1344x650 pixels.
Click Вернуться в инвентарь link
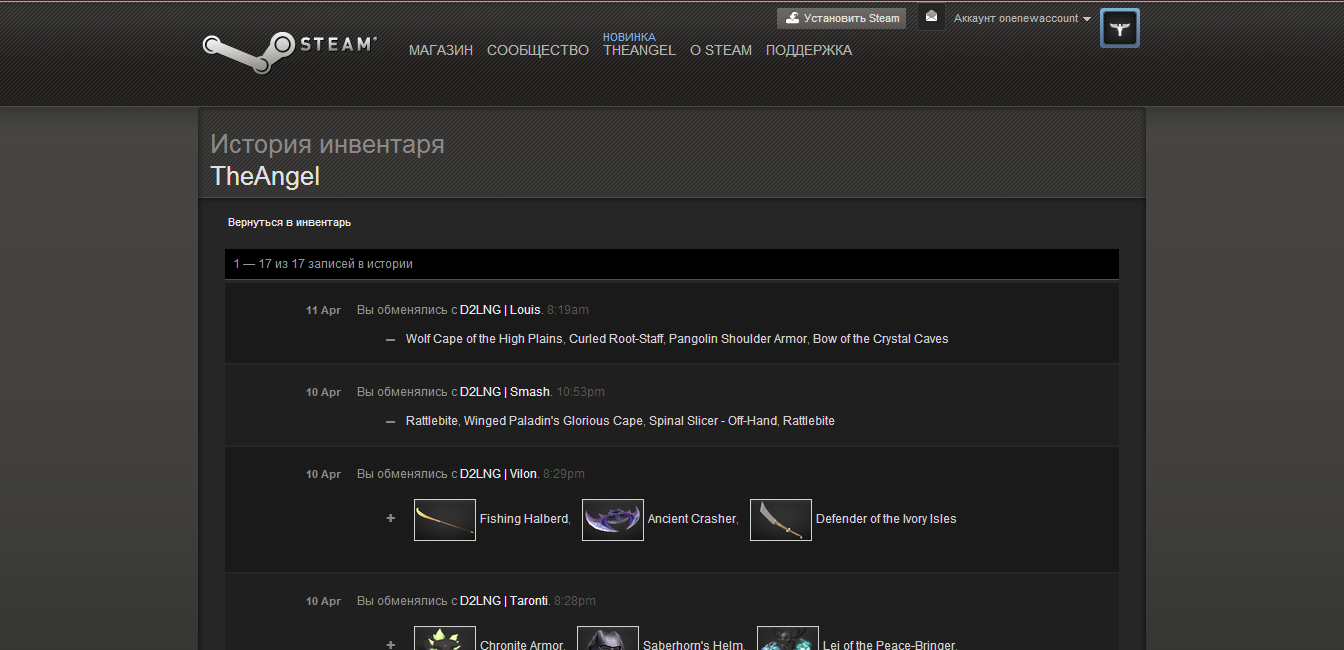tap(289, 222)
